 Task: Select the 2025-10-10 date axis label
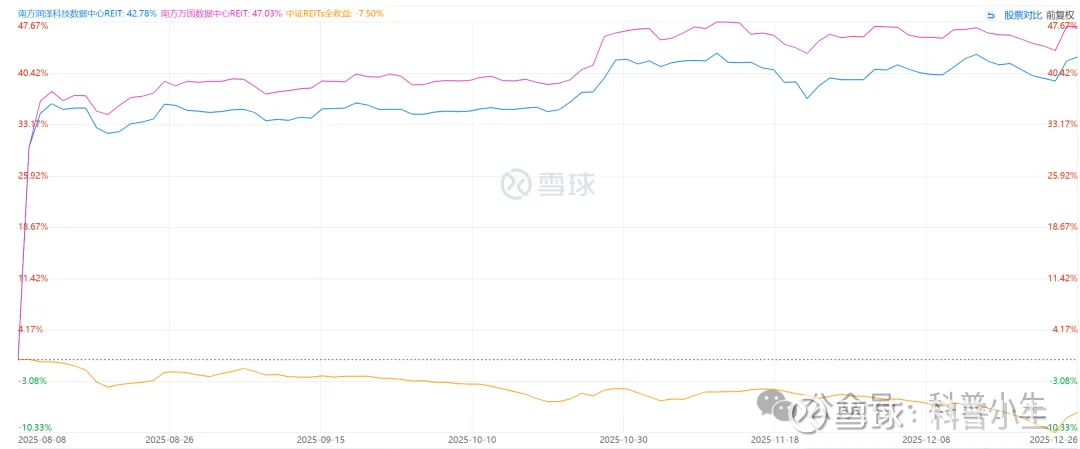click(x=471, y=438)
